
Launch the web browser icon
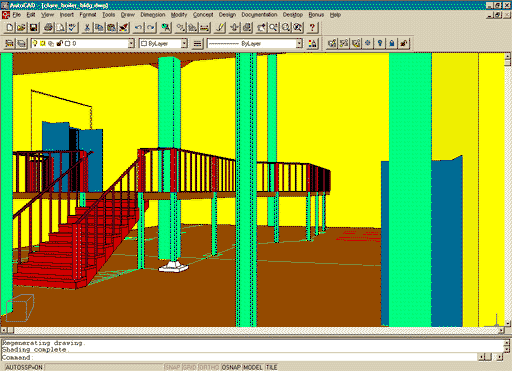coord(166,27)
